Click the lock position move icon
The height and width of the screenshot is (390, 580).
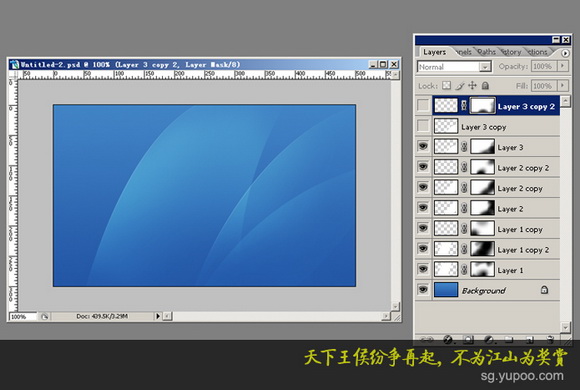point(472,86)
